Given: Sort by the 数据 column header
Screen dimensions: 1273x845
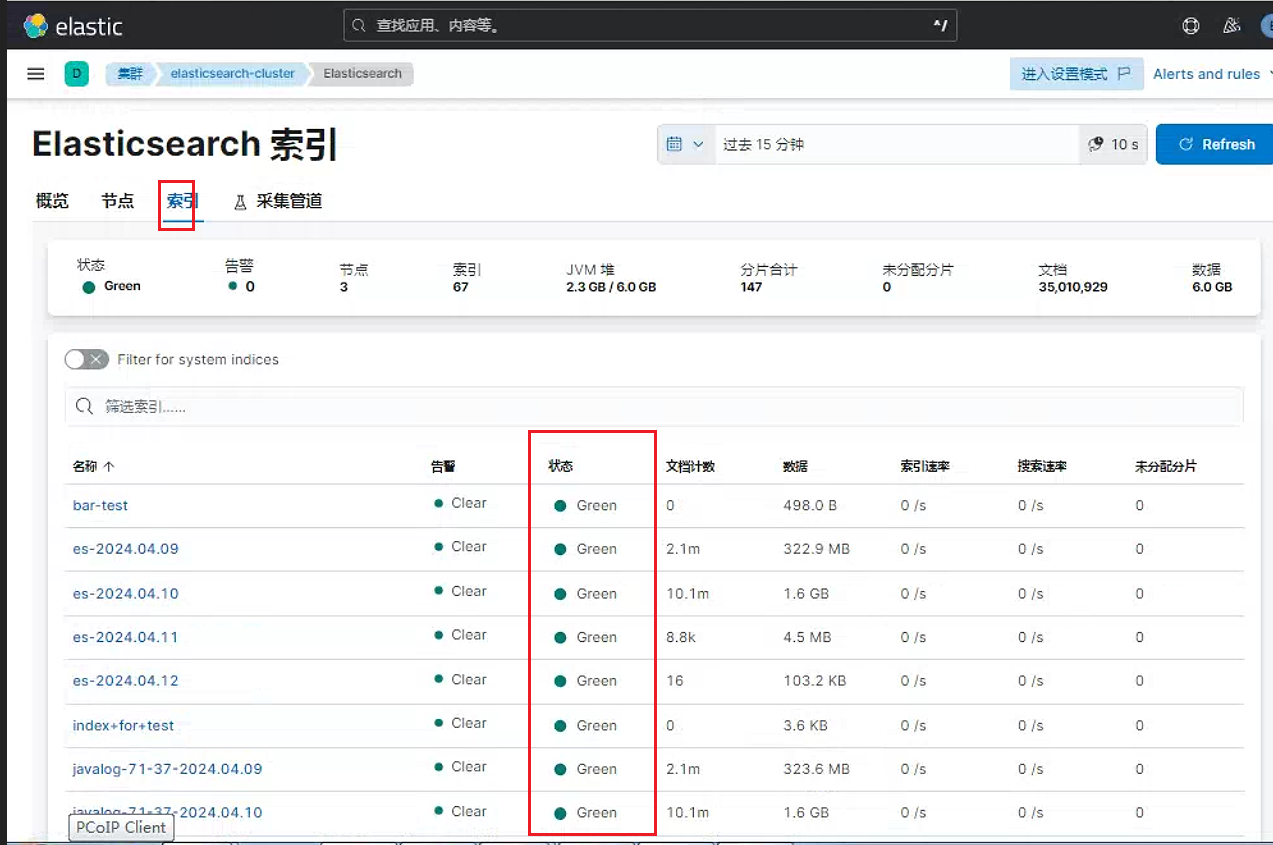Looking at the screenshot, I should coord(795,466).
